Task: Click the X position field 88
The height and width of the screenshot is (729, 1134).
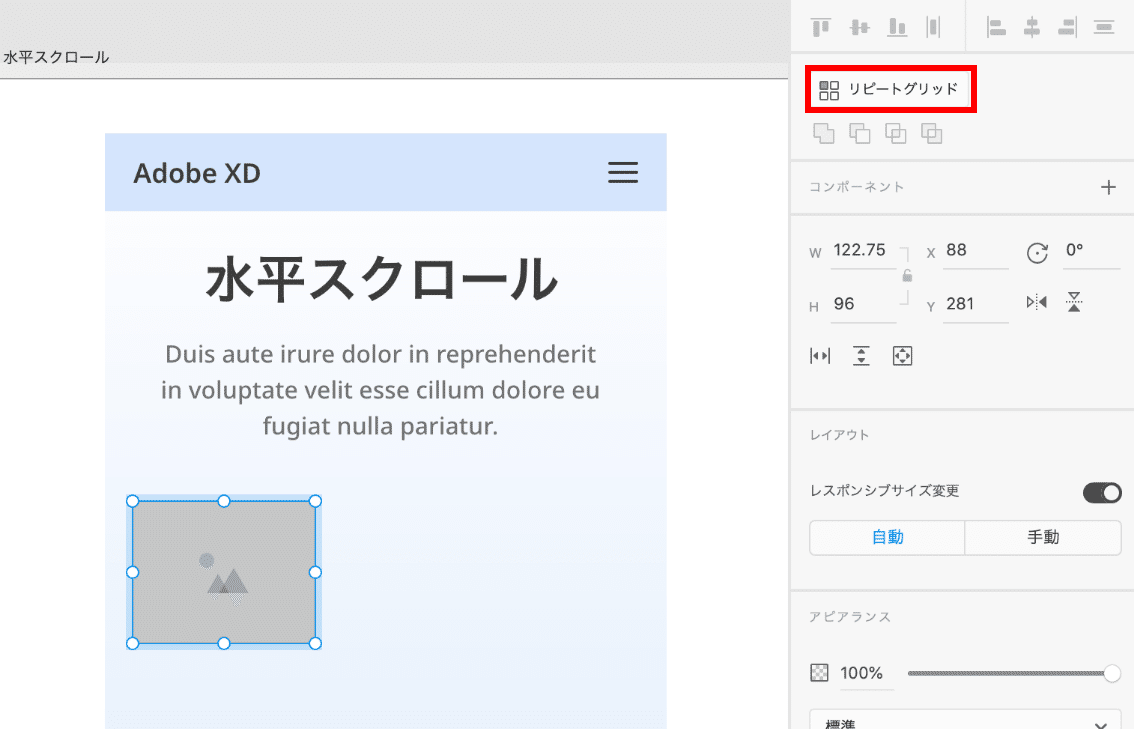Action: point(976,251)
